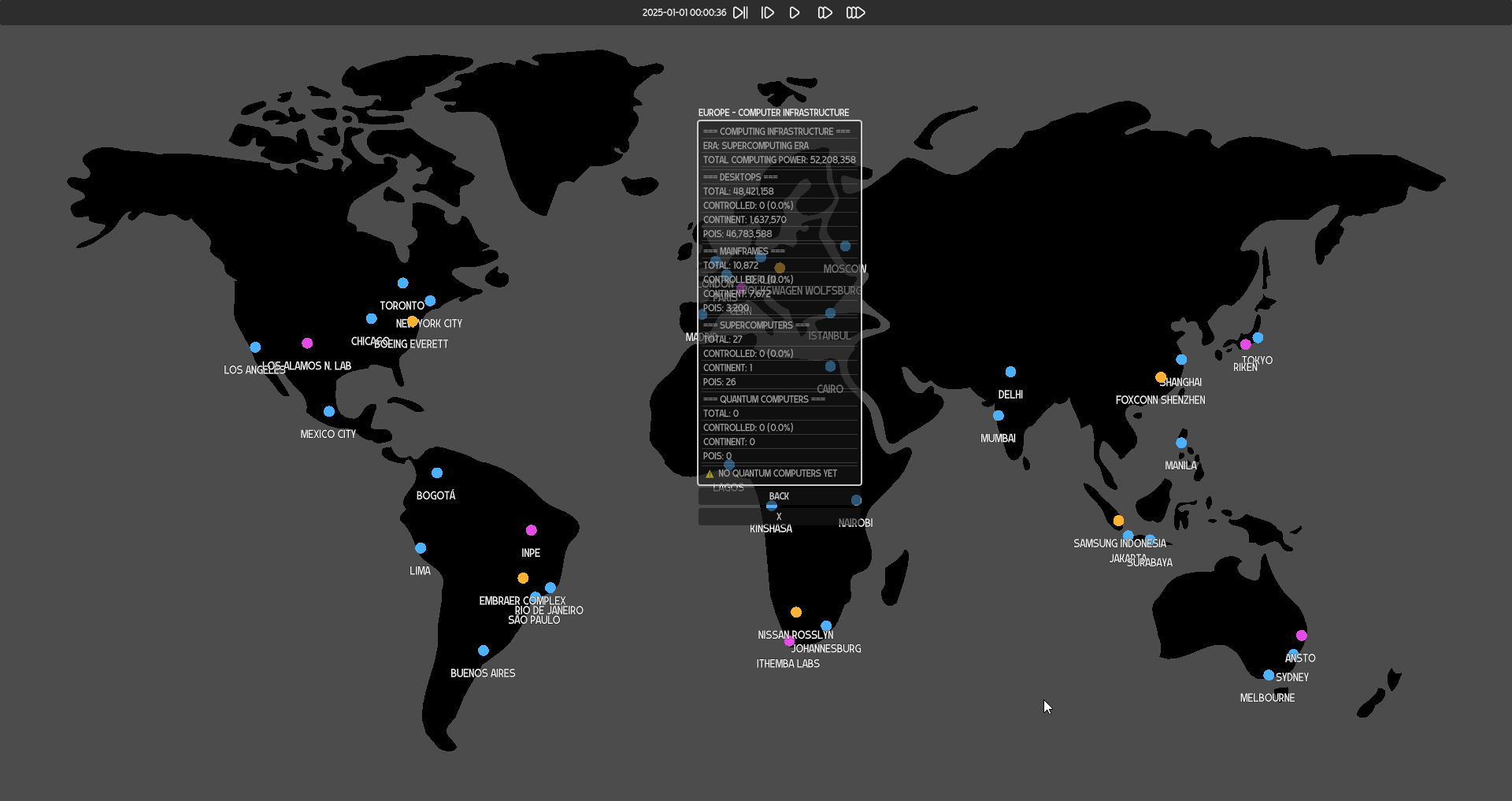Click the 'POIS: 26' row
Image resolution: width=1512 pixels, height=801 pixels.
pos(720,382)
